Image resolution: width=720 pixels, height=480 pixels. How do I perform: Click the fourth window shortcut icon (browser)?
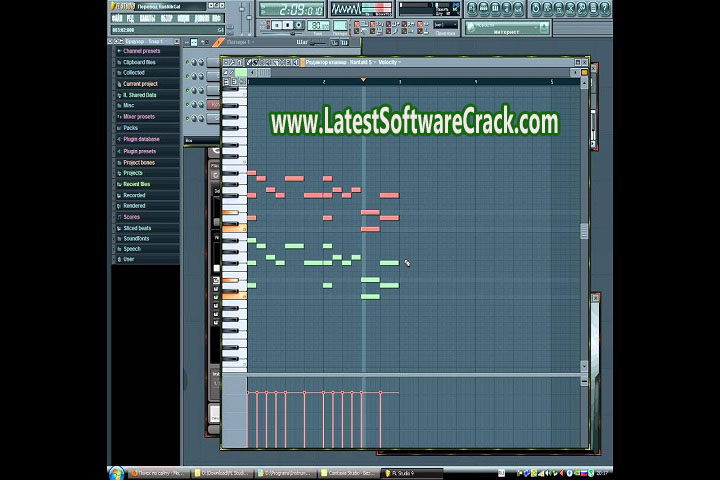coord(506,8)
